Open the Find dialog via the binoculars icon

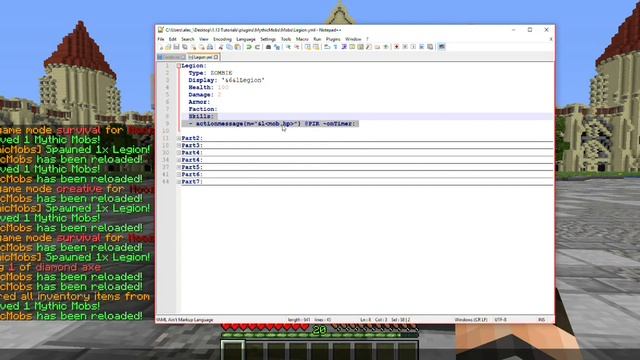click(268, 47)
